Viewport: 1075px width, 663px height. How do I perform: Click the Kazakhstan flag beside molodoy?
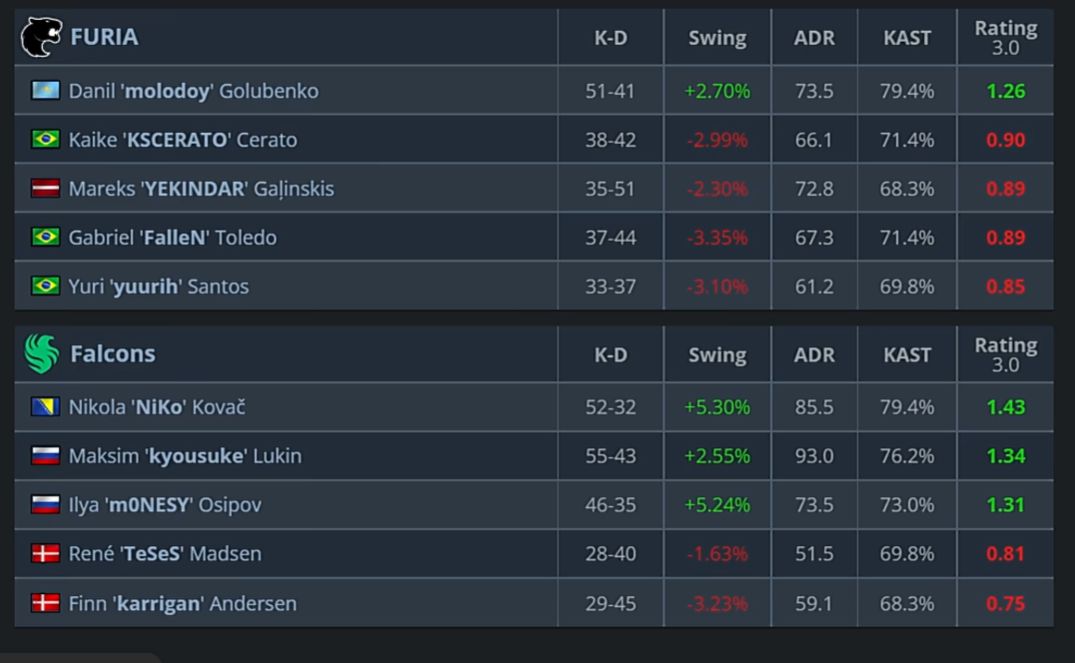coord(45,91)
